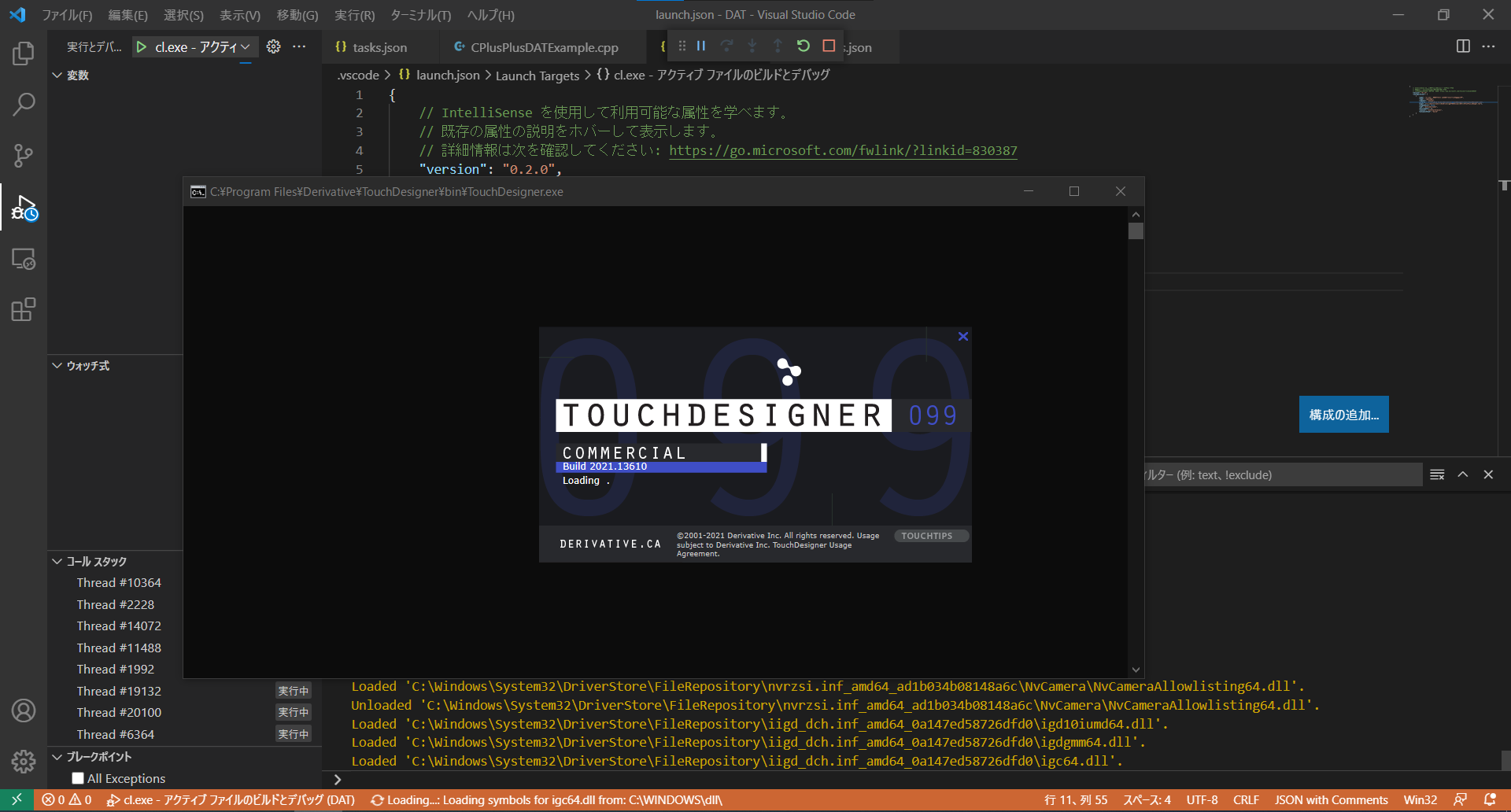
Task: Switch to the CPlusPlusDATExample.cpp tab
Action: point(543,47)
